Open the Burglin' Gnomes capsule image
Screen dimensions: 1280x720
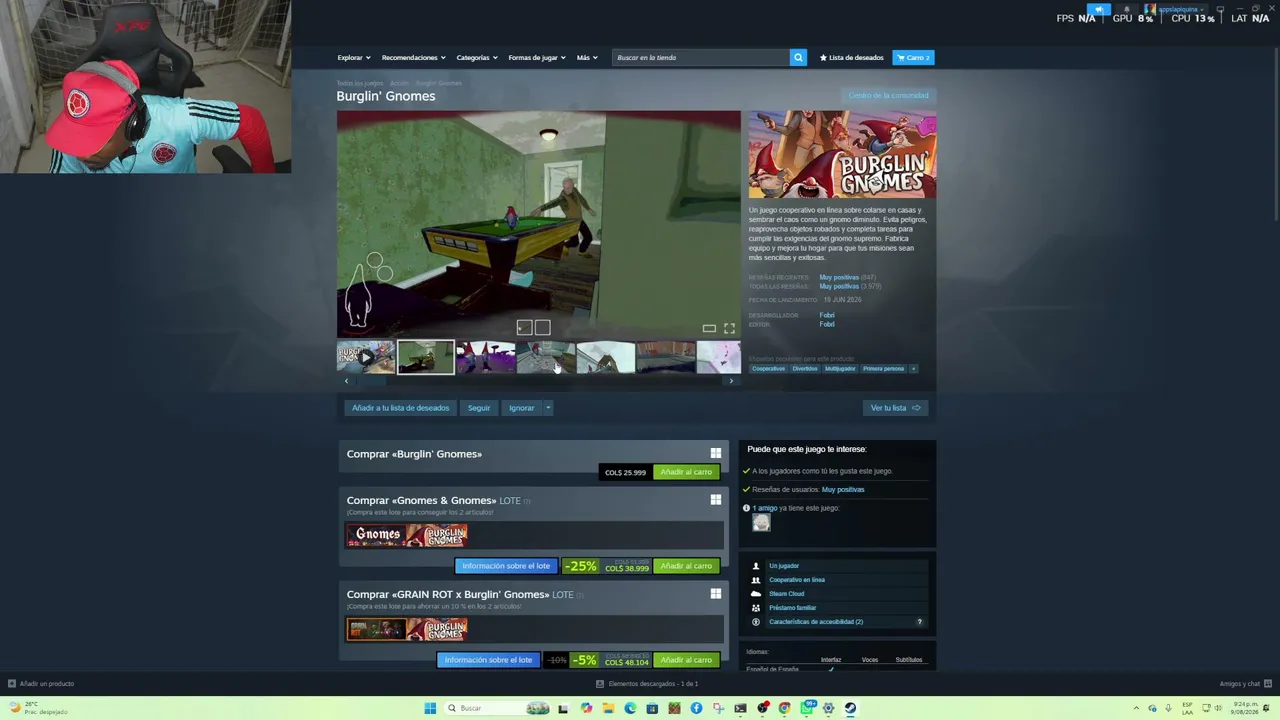point(842,155)
